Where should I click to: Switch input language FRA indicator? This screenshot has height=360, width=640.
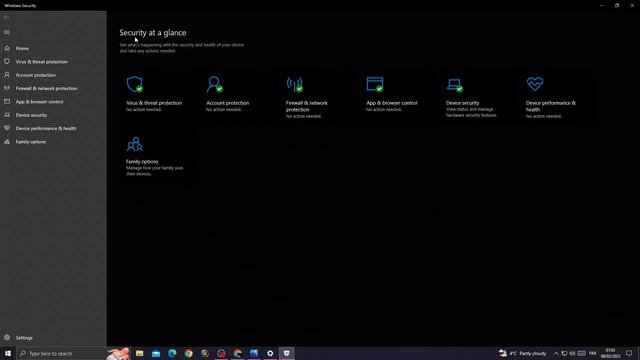point(593,353)
